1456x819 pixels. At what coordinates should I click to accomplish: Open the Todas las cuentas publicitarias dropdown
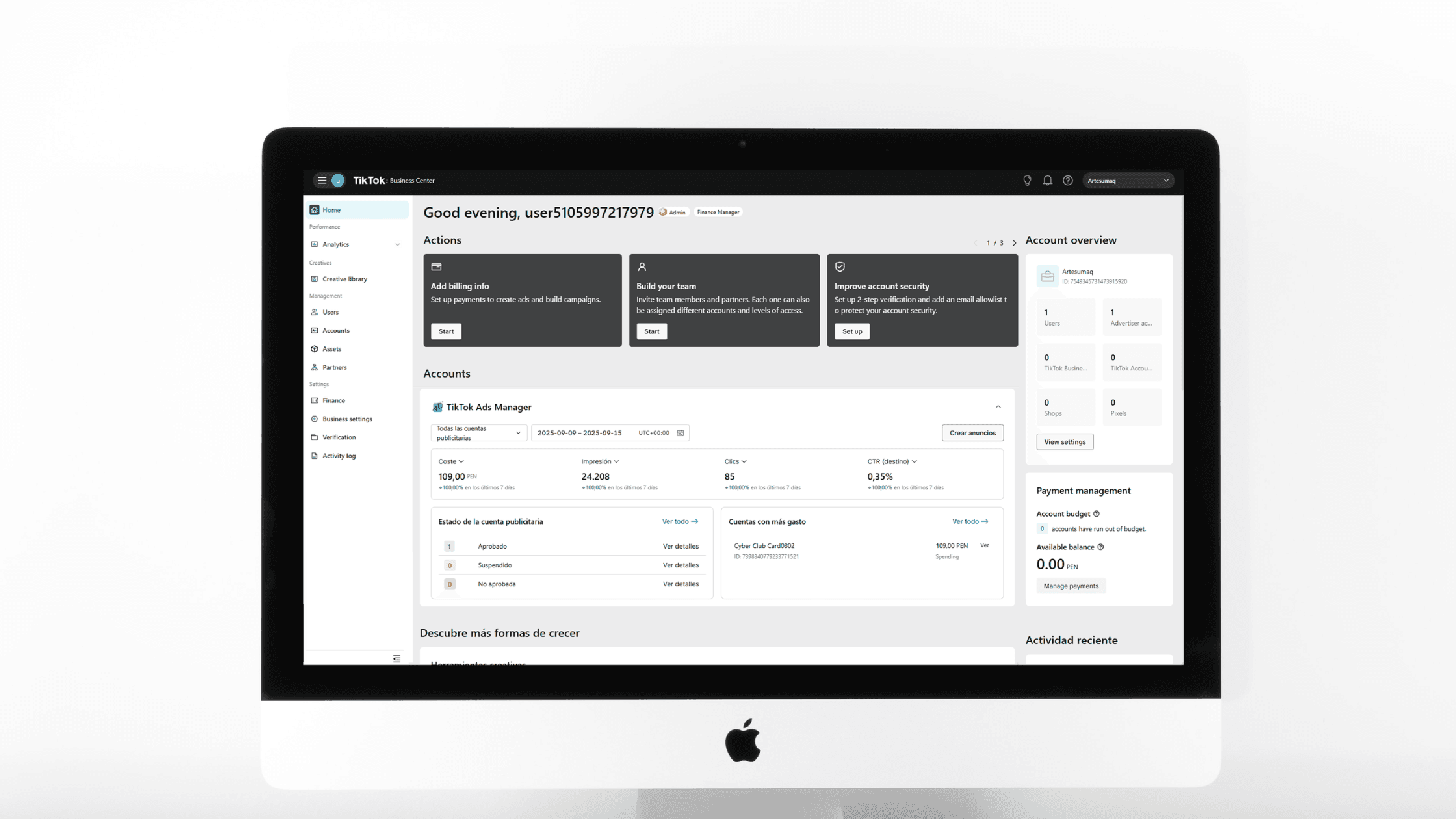click(x=479, y=433)
